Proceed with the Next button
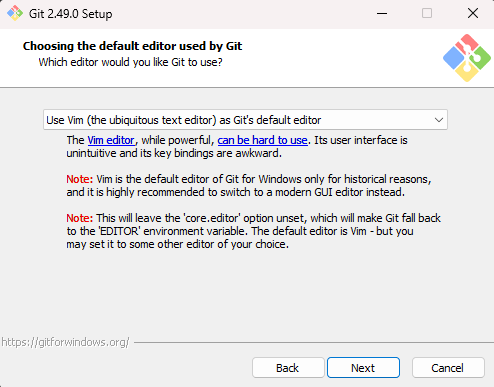Viewport: 494px width, 387px height. 363,368
